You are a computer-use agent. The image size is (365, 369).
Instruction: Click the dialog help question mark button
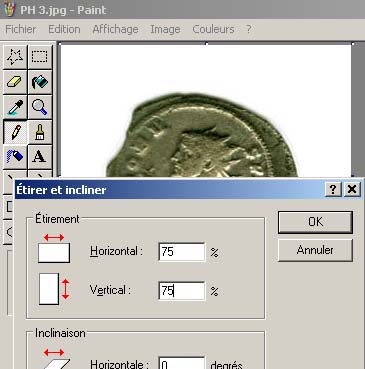coord(333,189)
